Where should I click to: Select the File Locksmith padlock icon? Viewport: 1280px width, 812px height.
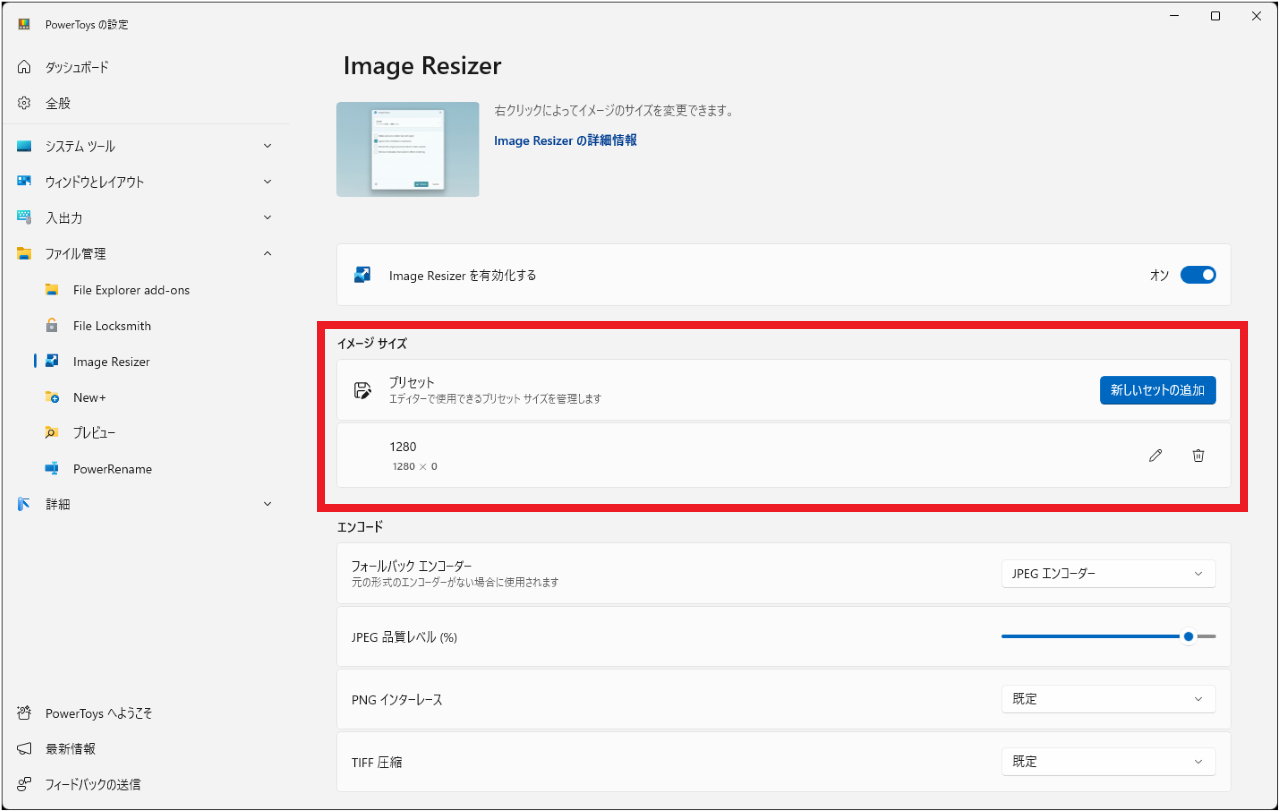coord(52,326)
